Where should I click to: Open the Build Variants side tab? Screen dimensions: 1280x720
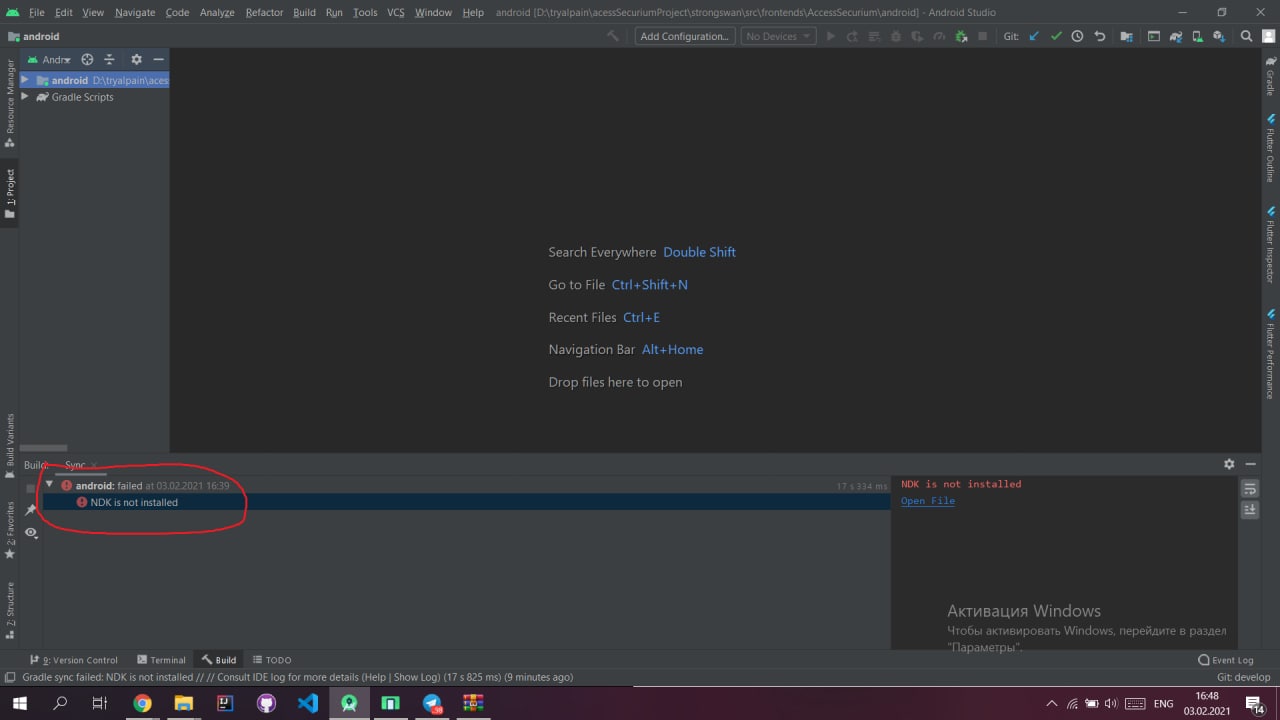pyautogui.click(x=10, y=444)
